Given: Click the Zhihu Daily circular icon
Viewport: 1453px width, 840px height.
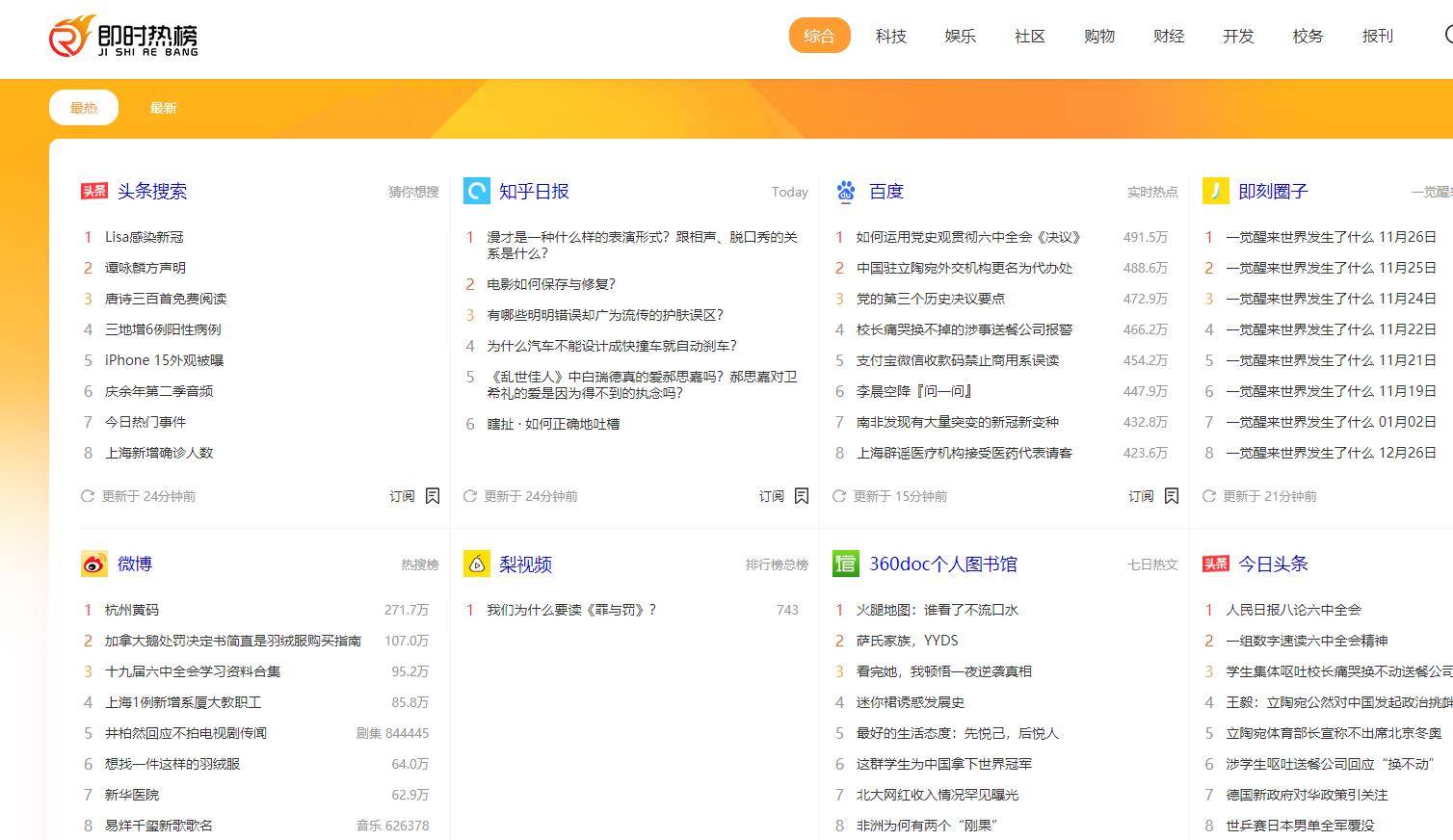Looking at the screenshot, I should (x=476, y=191).
